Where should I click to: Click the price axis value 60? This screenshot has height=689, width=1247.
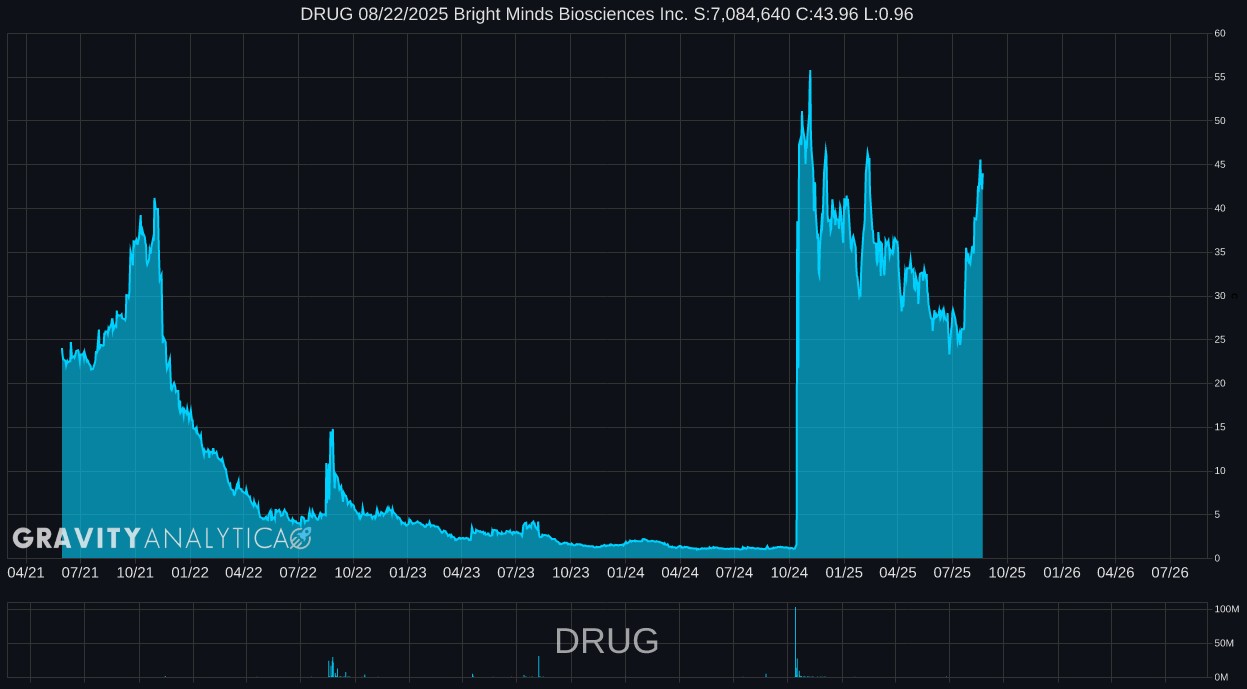pyautogui.click(x=1220, y=34)
